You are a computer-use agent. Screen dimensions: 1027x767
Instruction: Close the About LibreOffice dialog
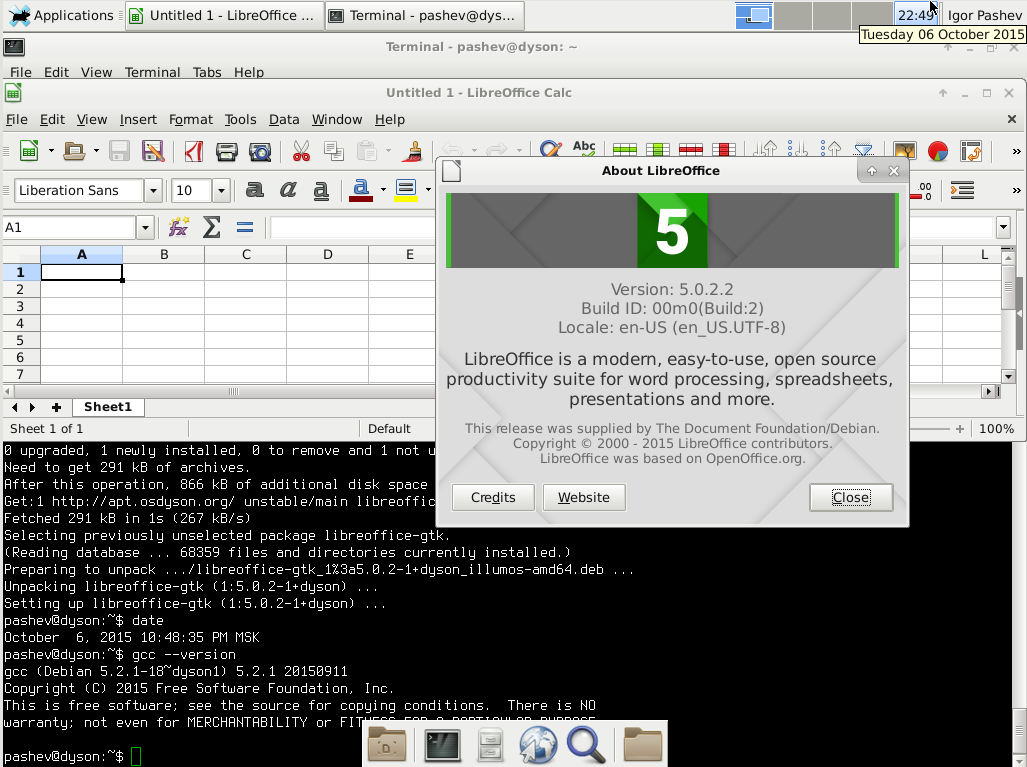[x=851, y=497]
